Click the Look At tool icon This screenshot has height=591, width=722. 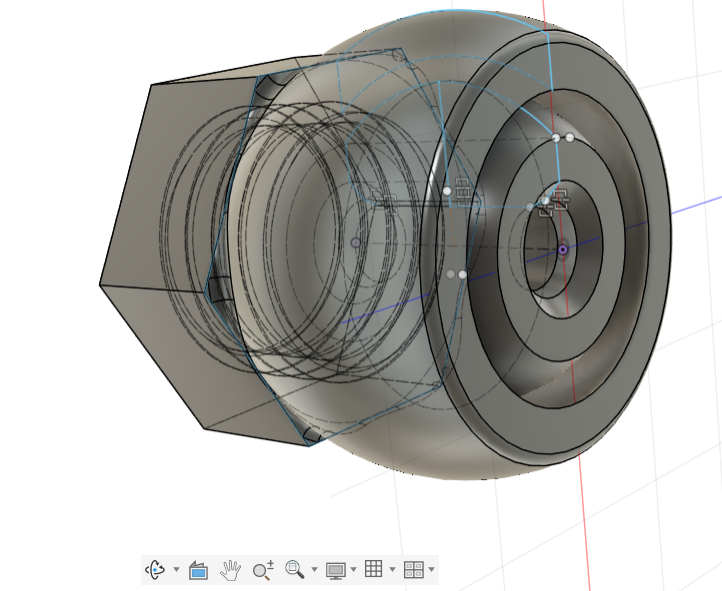[198, 570]
